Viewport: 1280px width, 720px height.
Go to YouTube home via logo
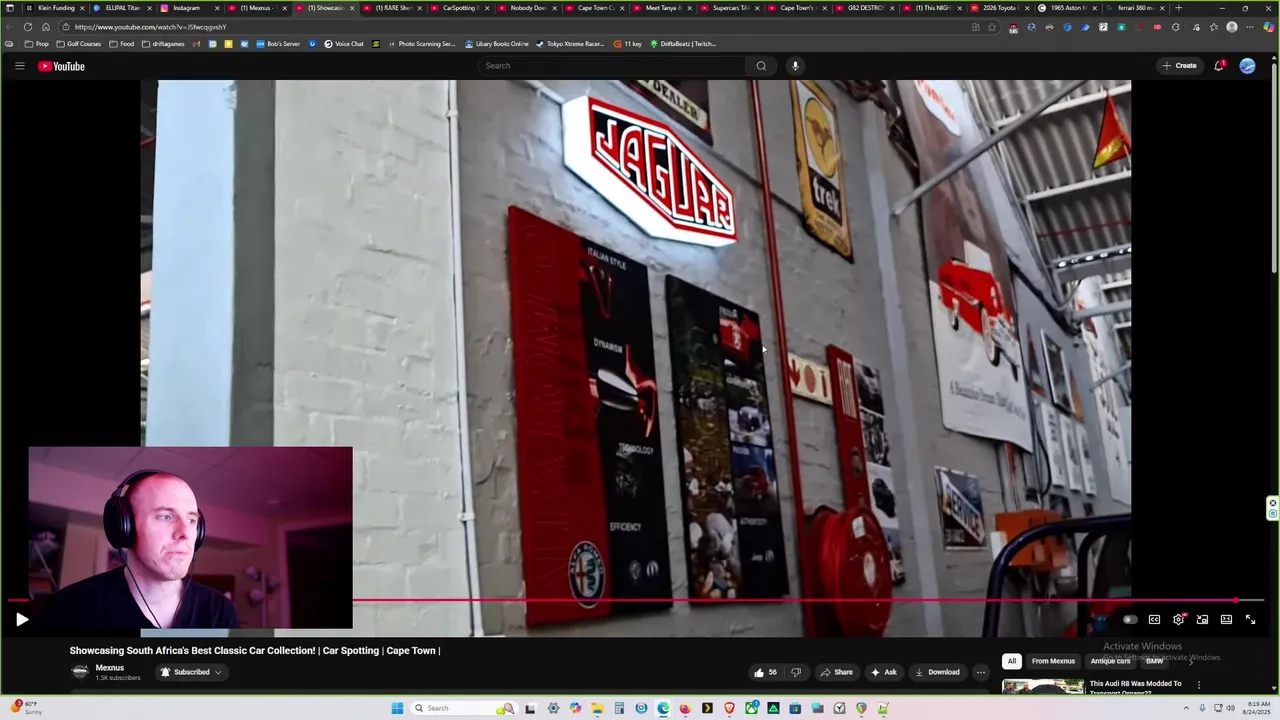(x=61, y=66)
